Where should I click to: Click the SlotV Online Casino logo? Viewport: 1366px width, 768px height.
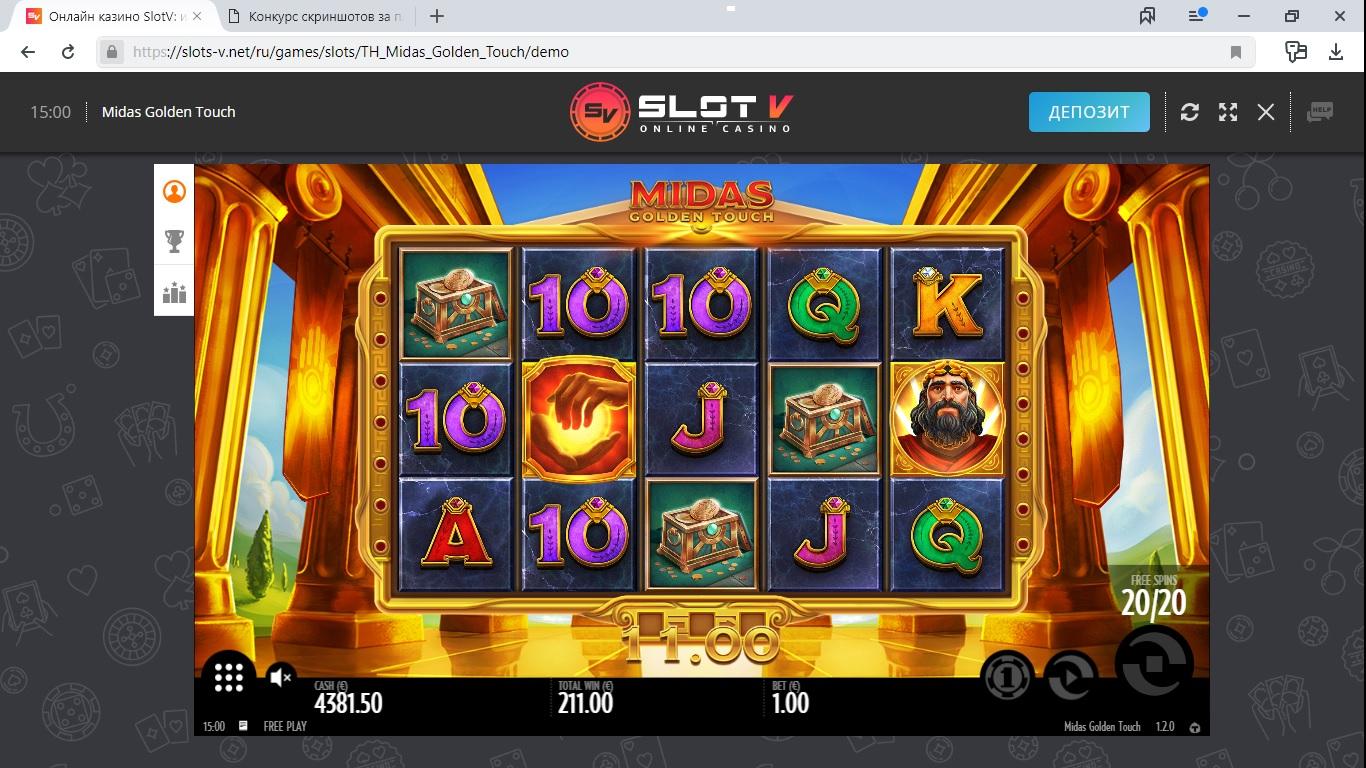tap(682, 112)
